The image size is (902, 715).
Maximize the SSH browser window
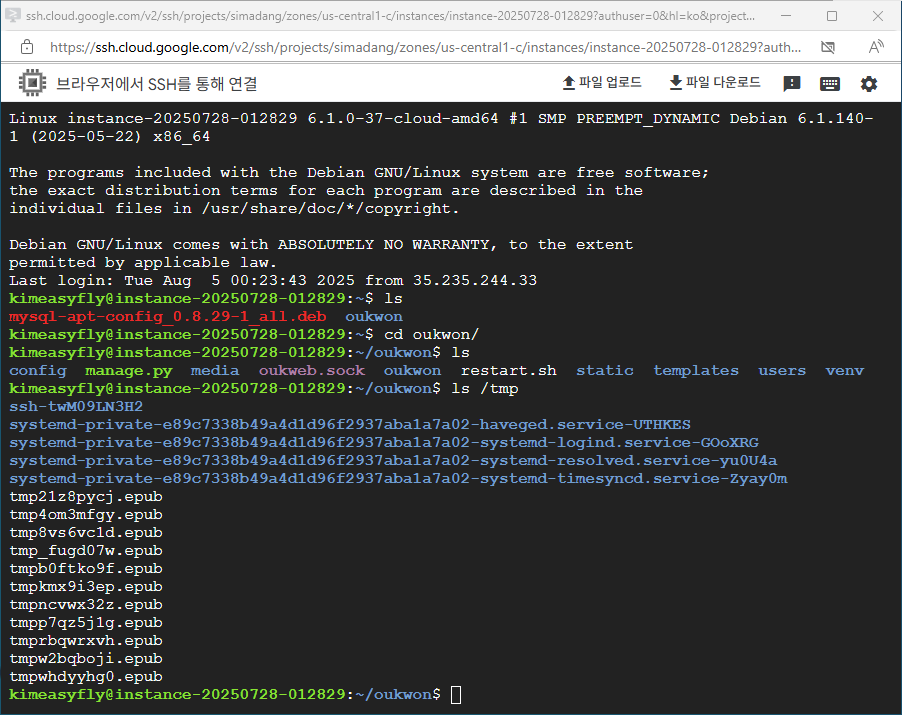click(x=832, y=16)
